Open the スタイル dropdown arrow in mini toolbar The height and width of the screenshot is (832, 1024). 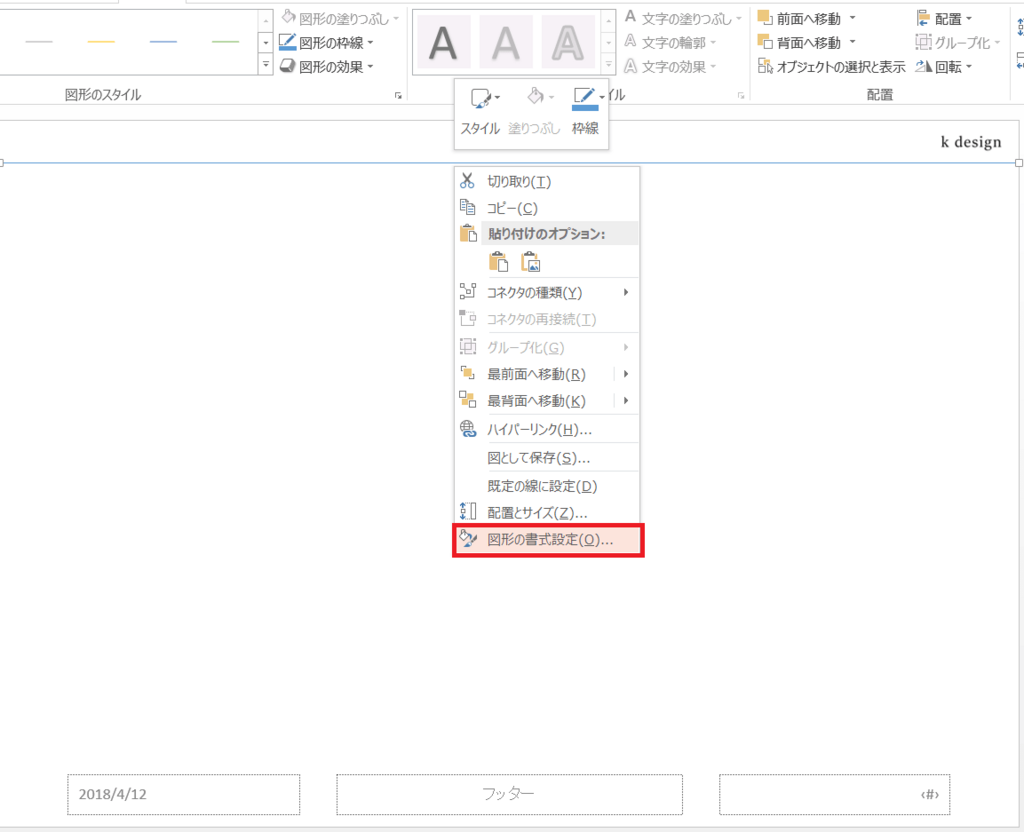(497, 97)
